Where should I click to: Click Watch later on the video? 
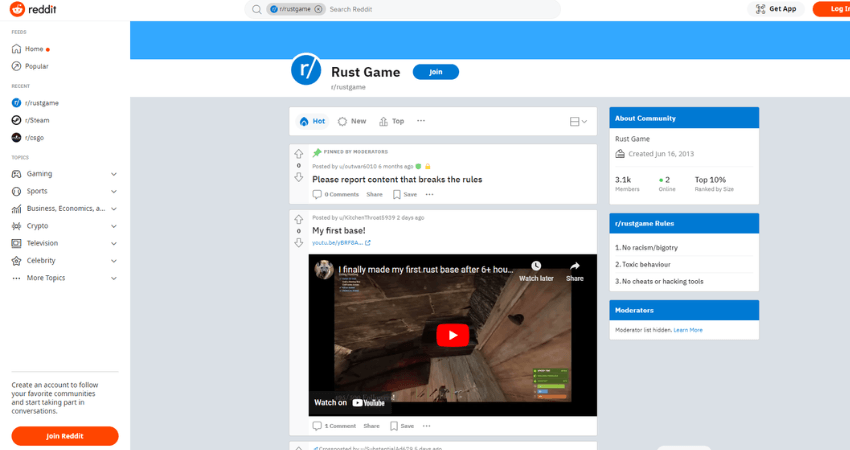click(536, 271)
